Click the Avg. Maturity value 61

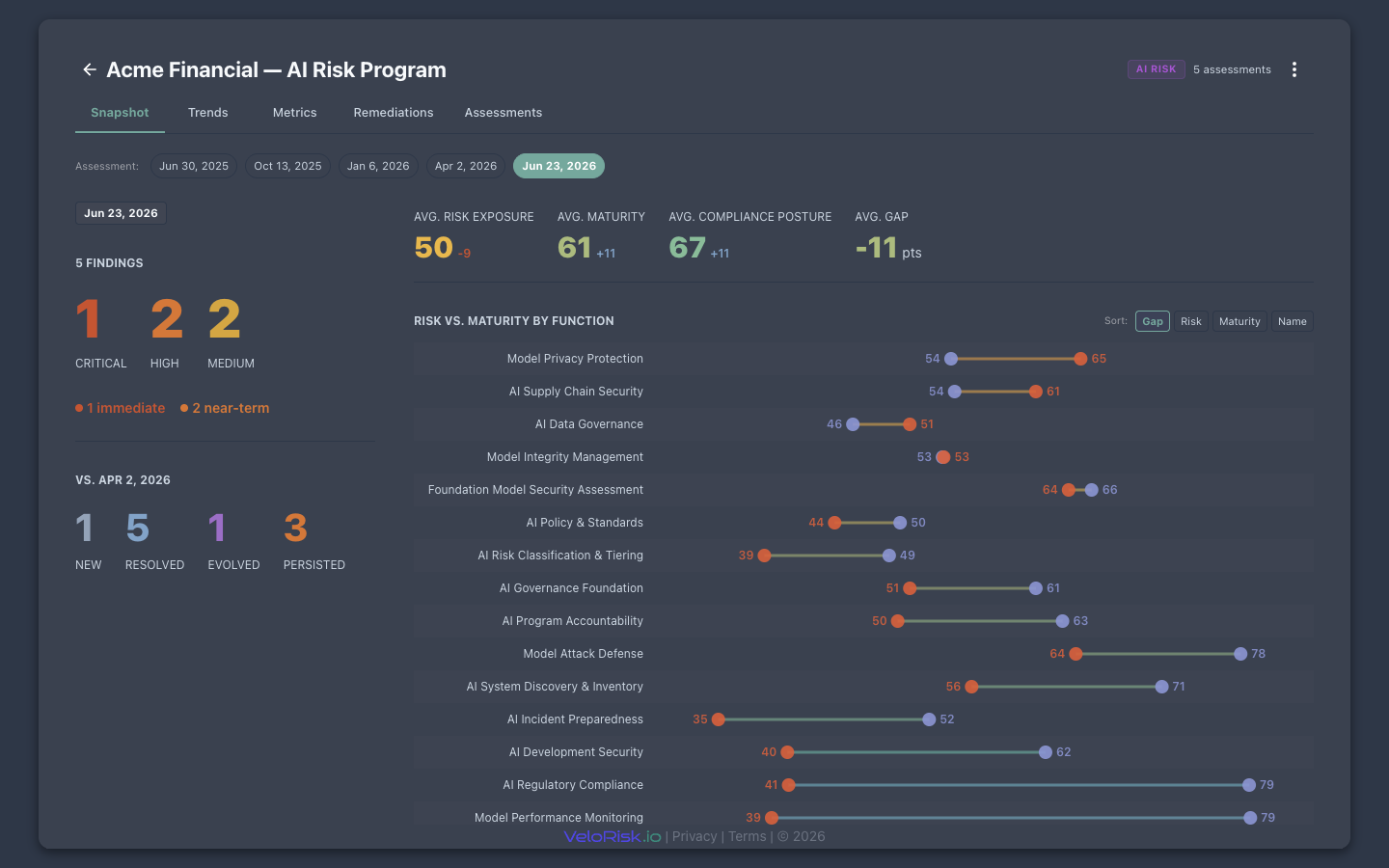(575, 248)
